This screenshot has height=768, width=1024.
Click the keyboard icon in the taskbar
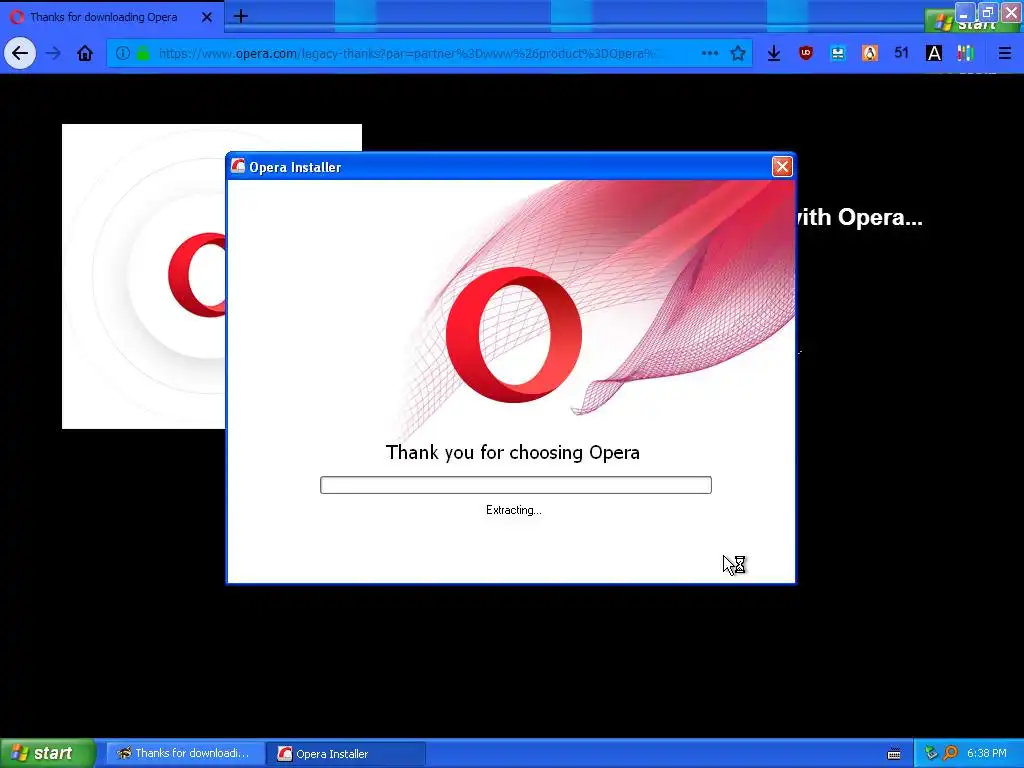894,754
